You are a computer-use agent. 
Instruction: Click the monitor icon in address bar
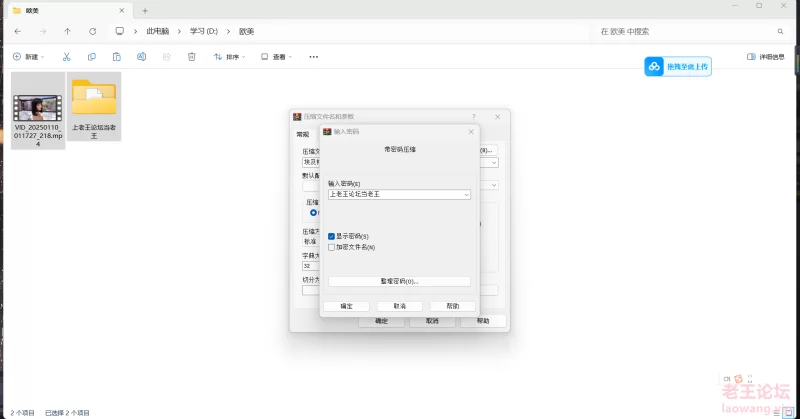pyautogui.click(x=119, y=31)
